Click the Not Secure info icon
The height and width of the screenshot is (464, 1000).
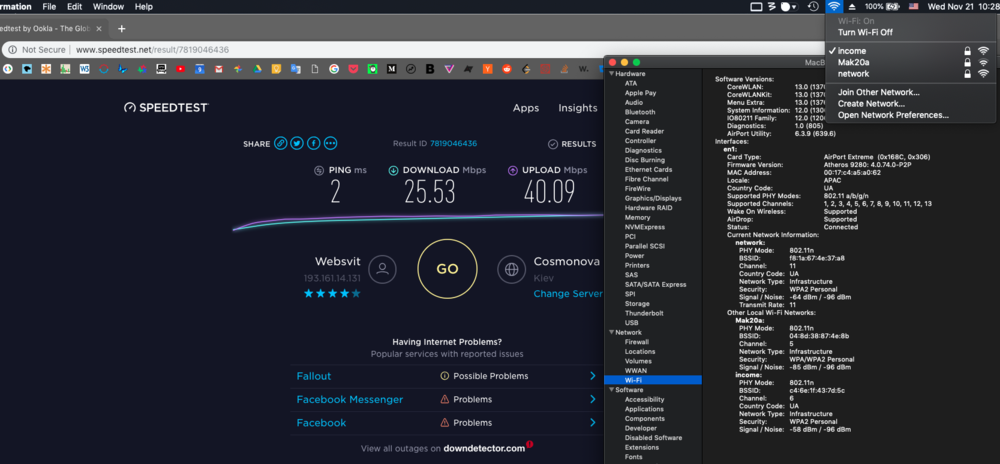tap(13, 50)
